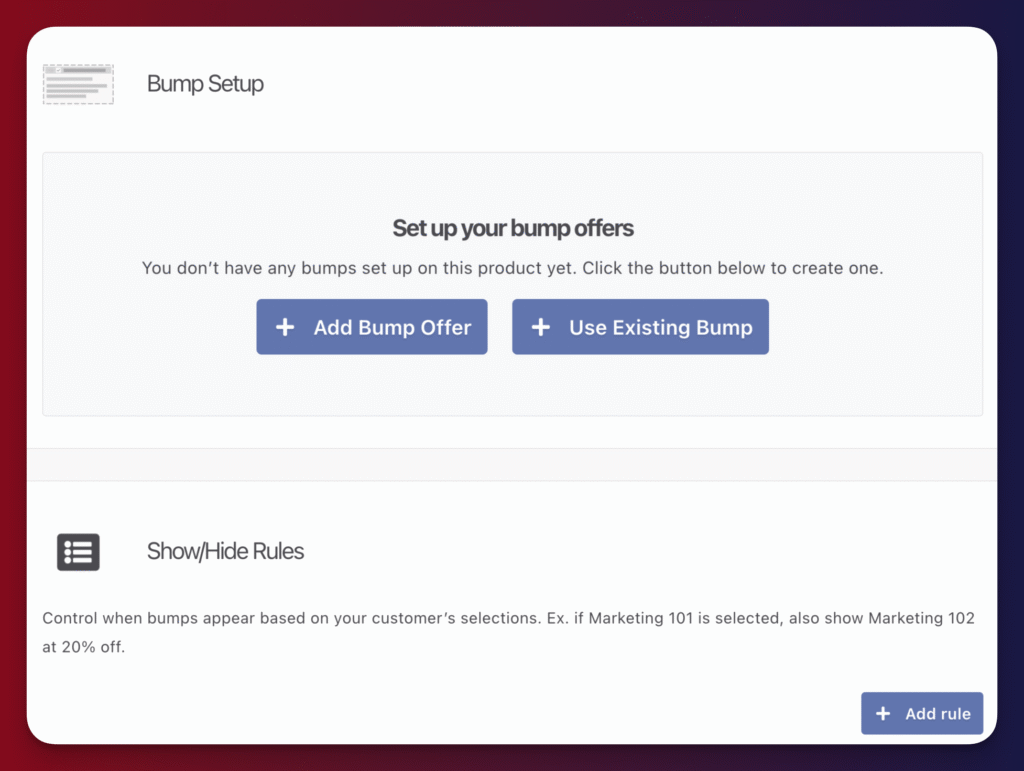Click the 'You don't have any bumps' message

point(512,268)
